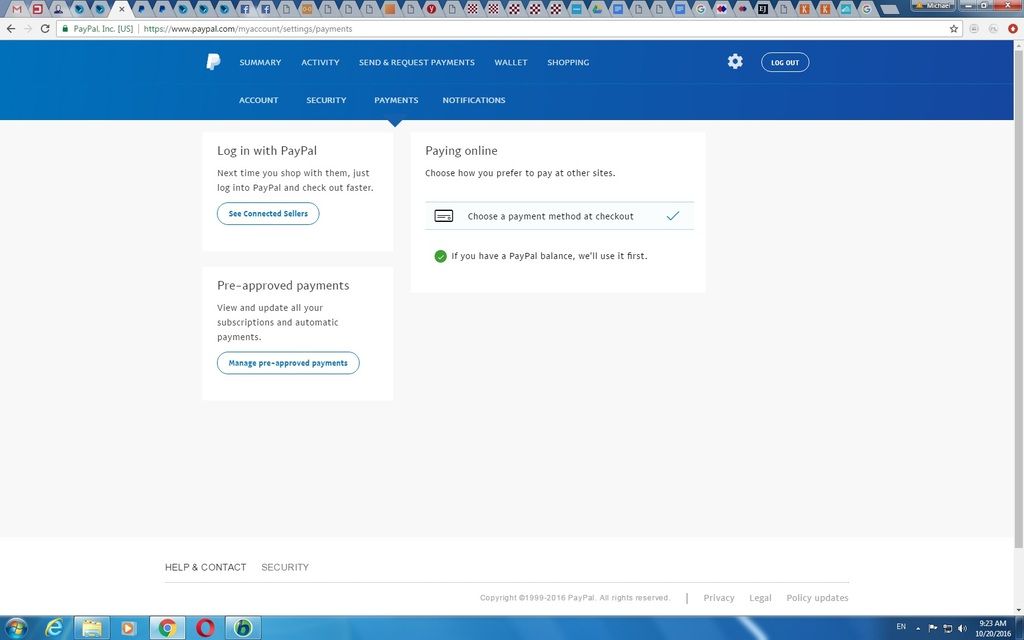Open the Windows Start menu
1024x640 pixels.
point(16,628)
